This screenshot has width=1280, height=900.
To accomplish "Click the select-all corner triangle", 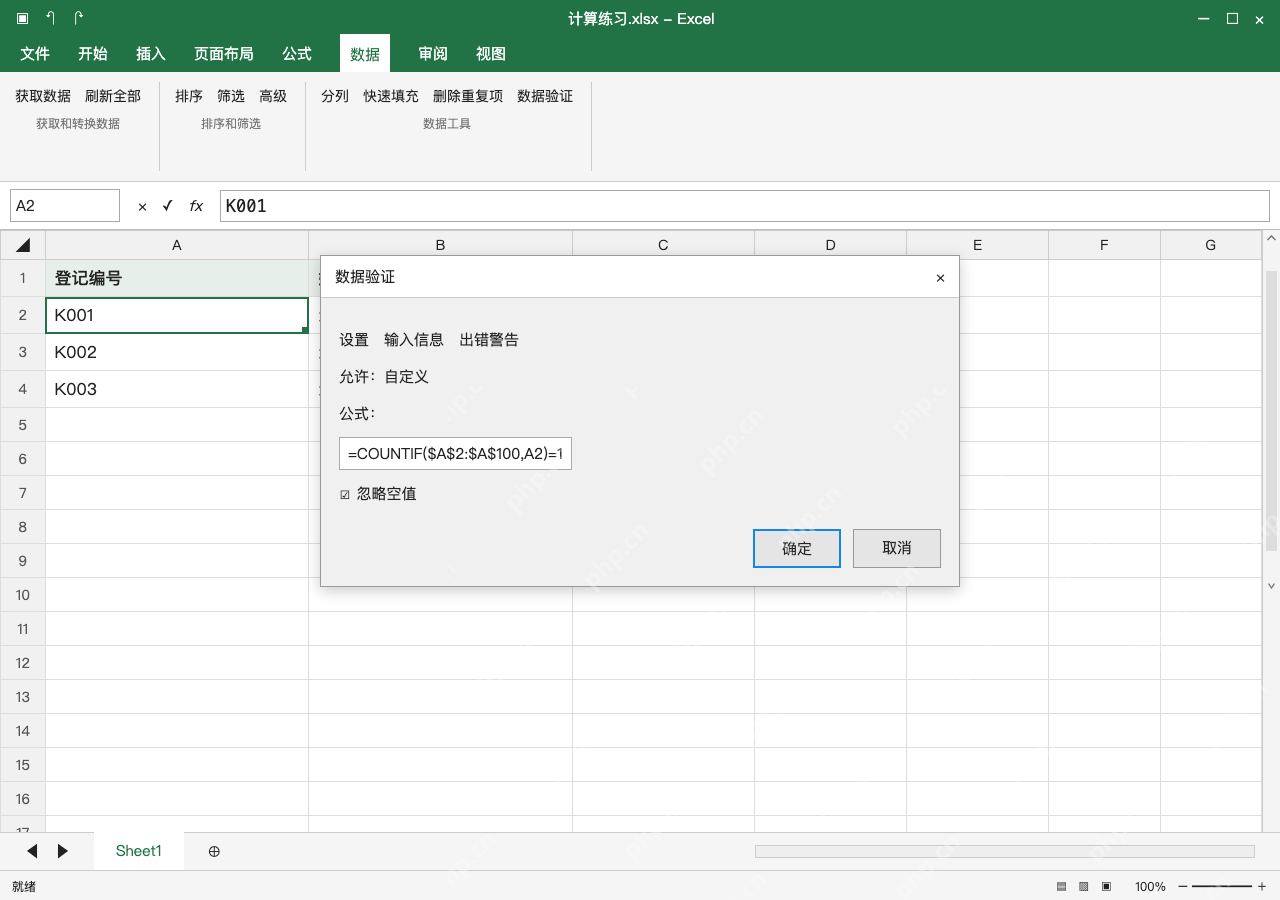I will tap(23, 245).
